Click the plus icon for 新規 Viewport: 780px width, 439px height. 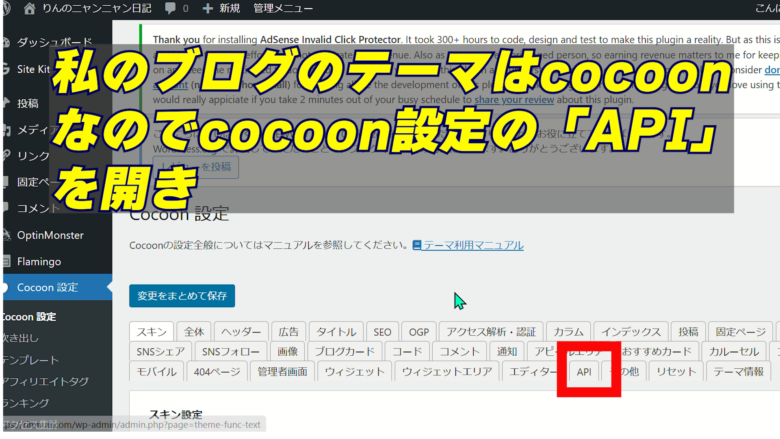pos(208,8)
